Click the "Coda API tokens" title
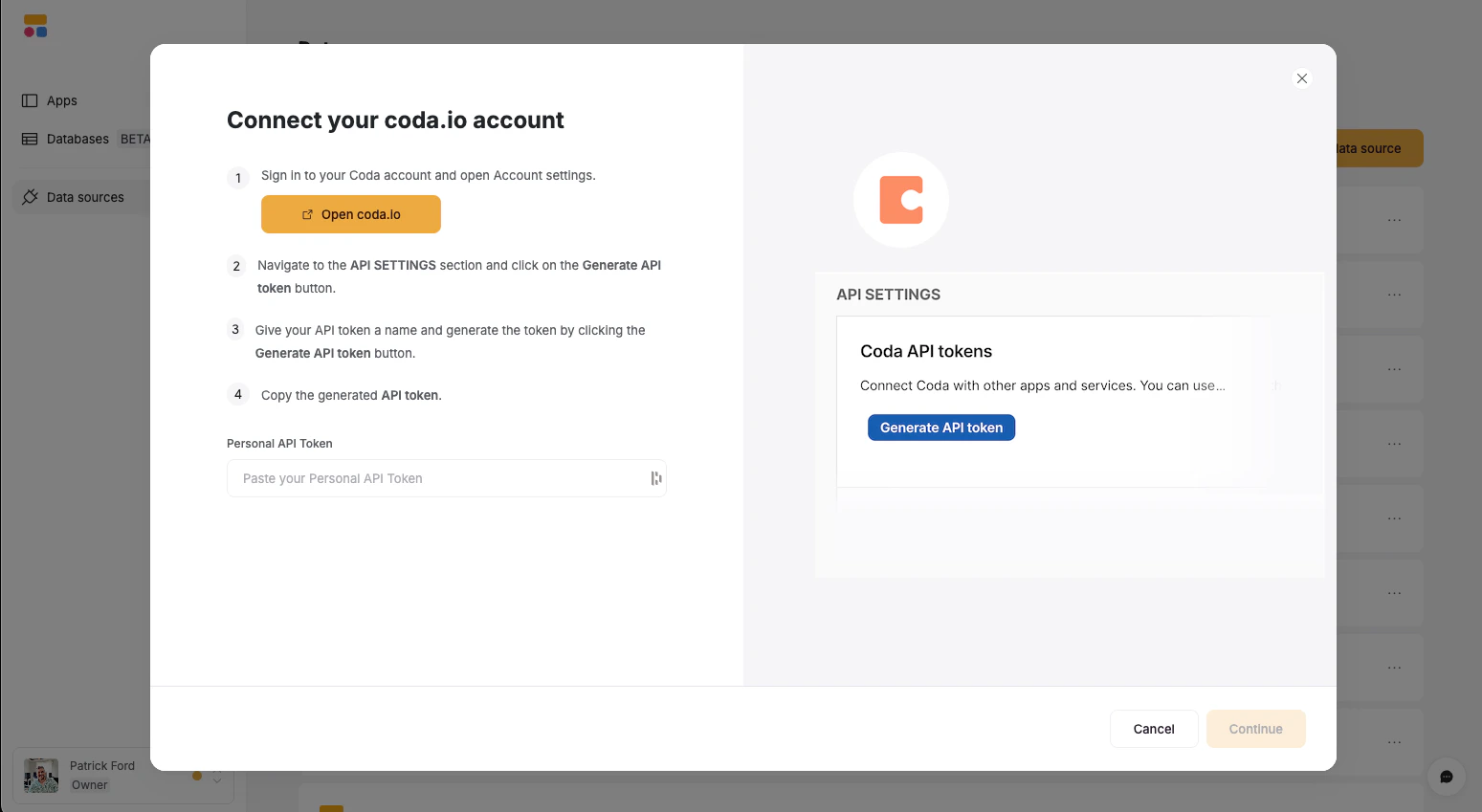1482x812 pixels. click(x=926, y=351)
